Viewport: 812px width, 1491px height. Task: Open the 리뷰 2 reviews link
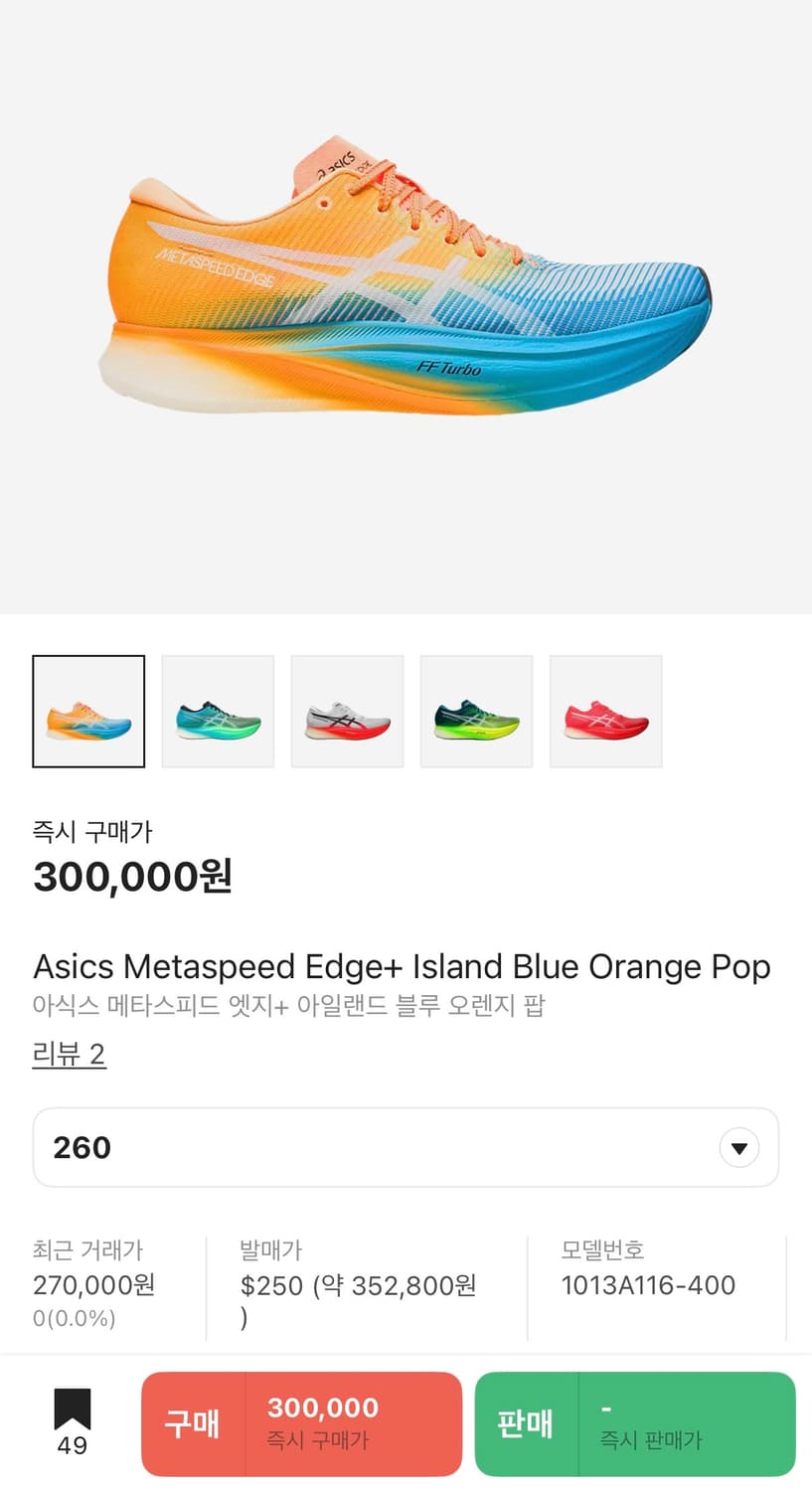[x=69, y=1054]
